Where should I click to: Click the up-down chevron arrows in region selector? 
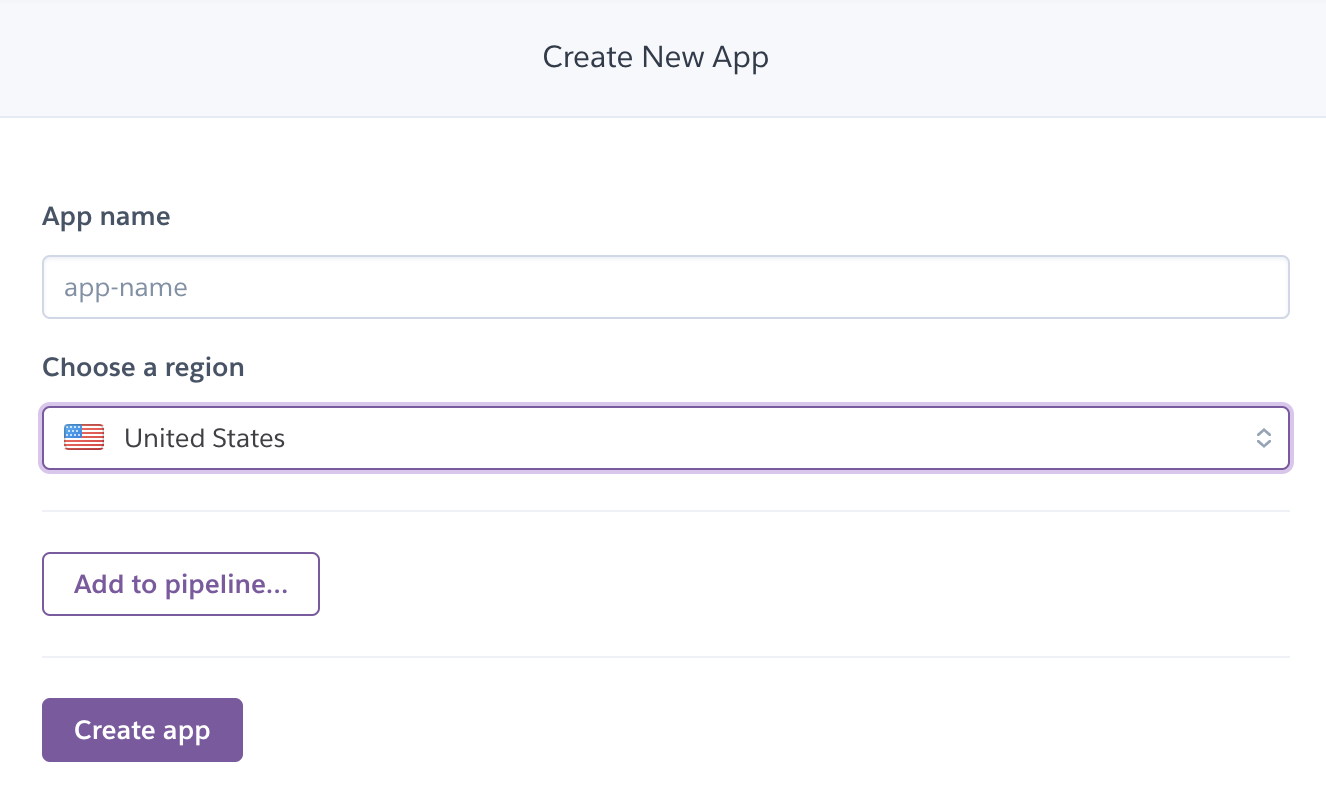[x=1264, y=438]
